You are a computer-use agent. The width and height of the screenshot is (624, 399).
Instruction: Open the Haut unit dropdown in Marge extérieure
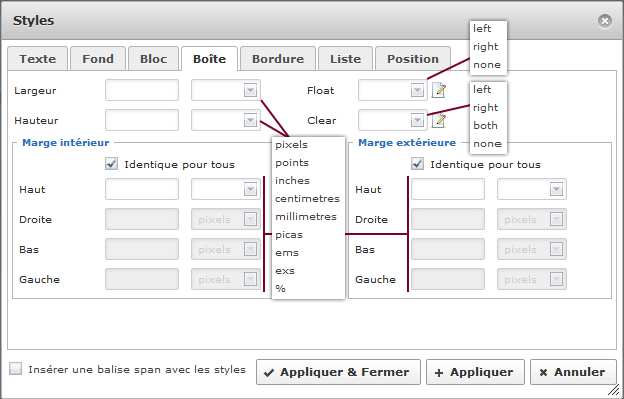[x=532, y=189]
